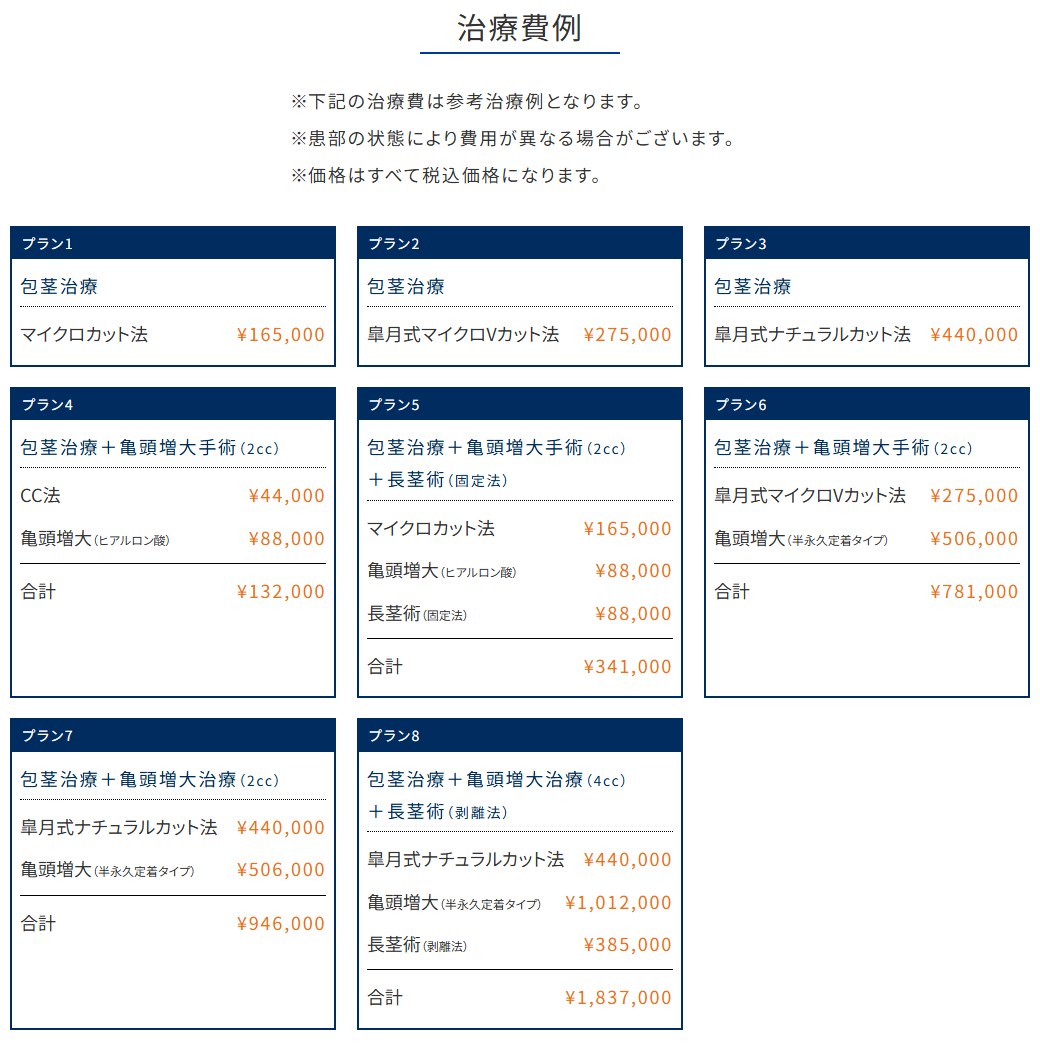This screenshot has height=1050, width=1040.
Task: Click the ¥132,000 total
Action: [x=281, y=591]
